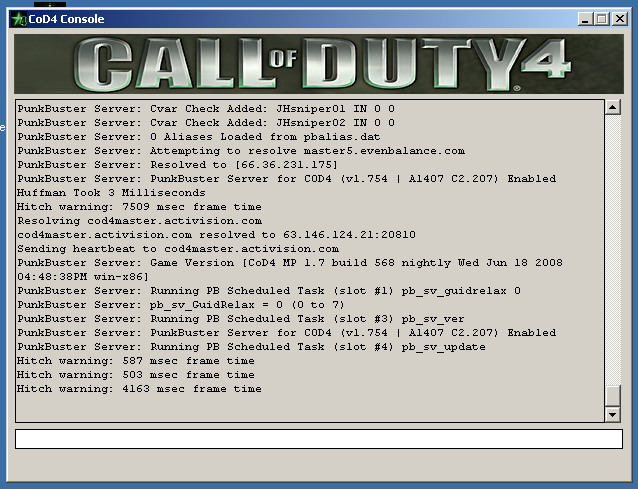Viewport: 638px width, 489px height.
Task: Click the '(slot #4) pb_sv_update' line
Action: pos(251,347)
